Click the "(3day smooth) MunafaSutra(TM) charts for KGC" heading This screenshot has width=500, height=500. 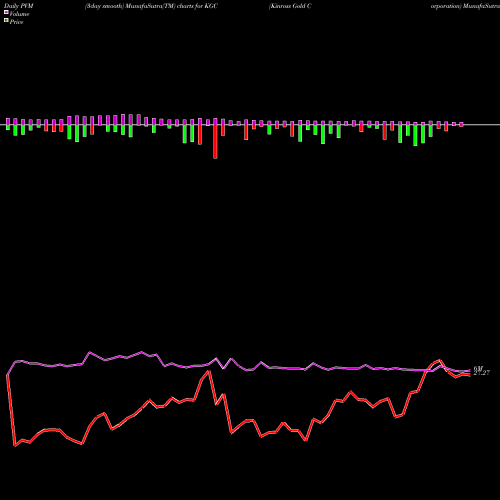click(x=151, y=6)
